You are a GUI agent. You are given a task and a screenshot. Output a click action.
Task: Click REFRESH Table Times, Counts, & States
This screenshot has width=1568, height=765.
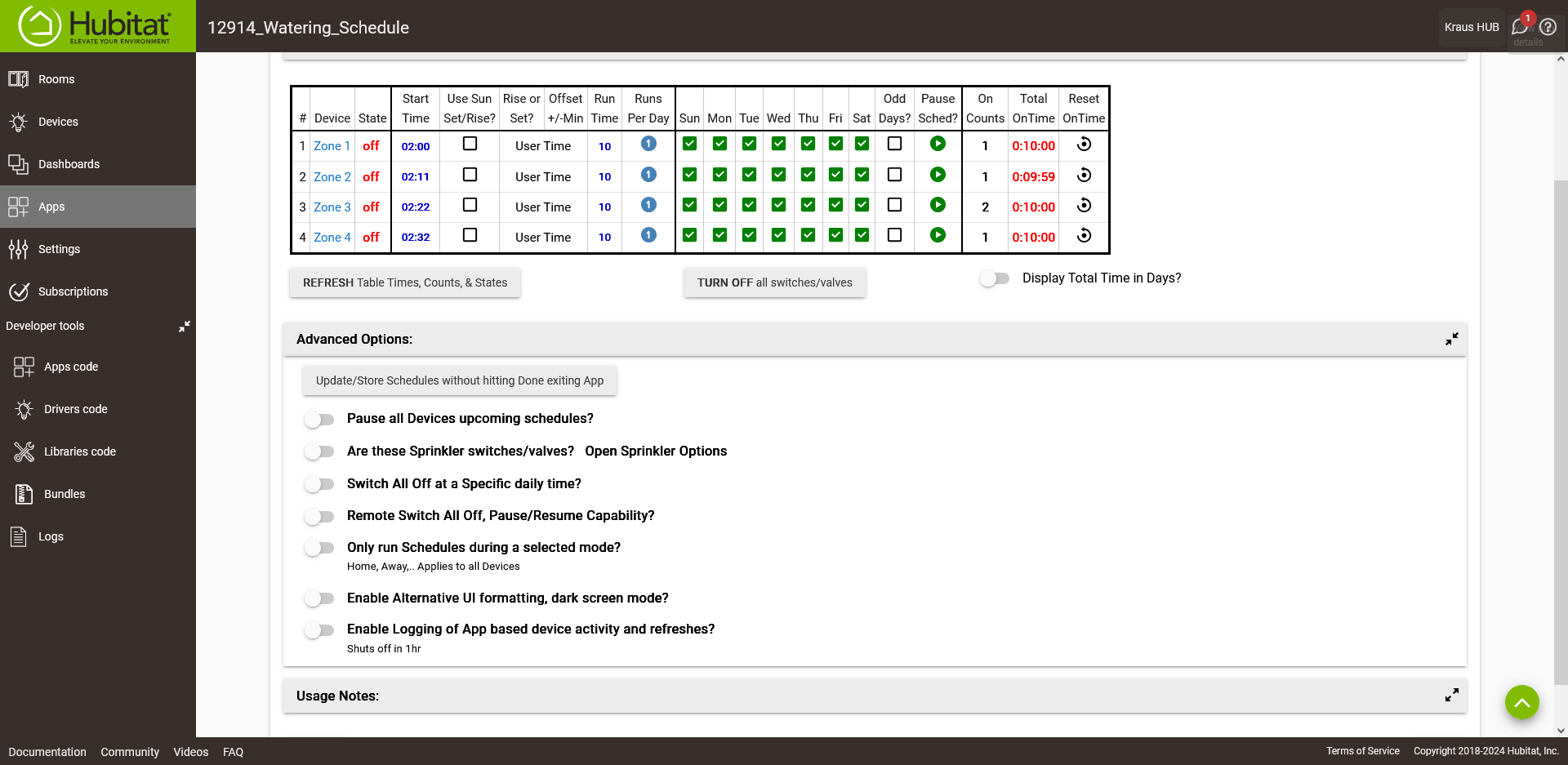tap(405, 282)
